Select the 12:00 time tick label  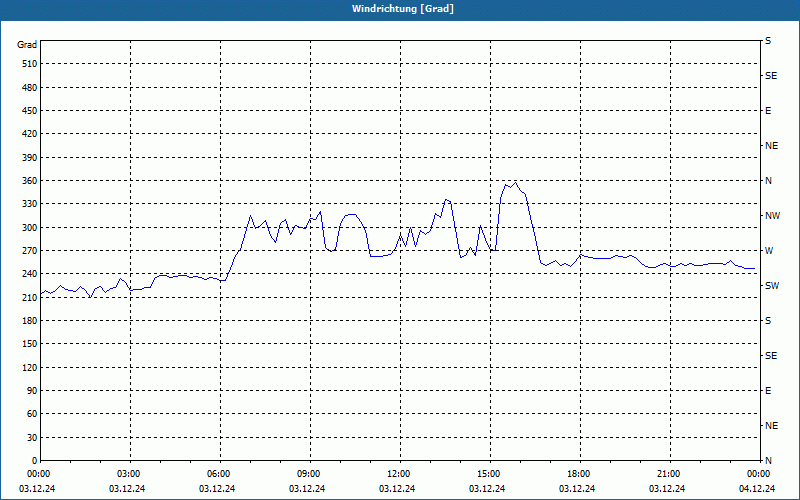pos(400,474)
